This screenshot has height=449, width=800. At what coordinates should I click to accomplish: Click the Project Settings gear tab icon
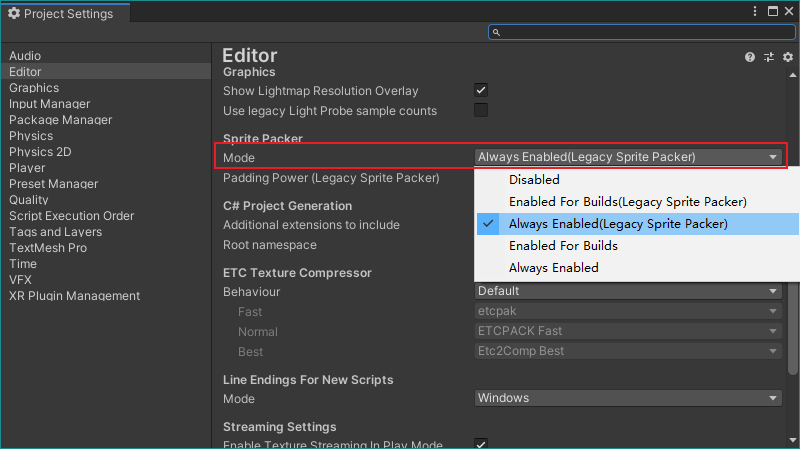pos(14,14)
